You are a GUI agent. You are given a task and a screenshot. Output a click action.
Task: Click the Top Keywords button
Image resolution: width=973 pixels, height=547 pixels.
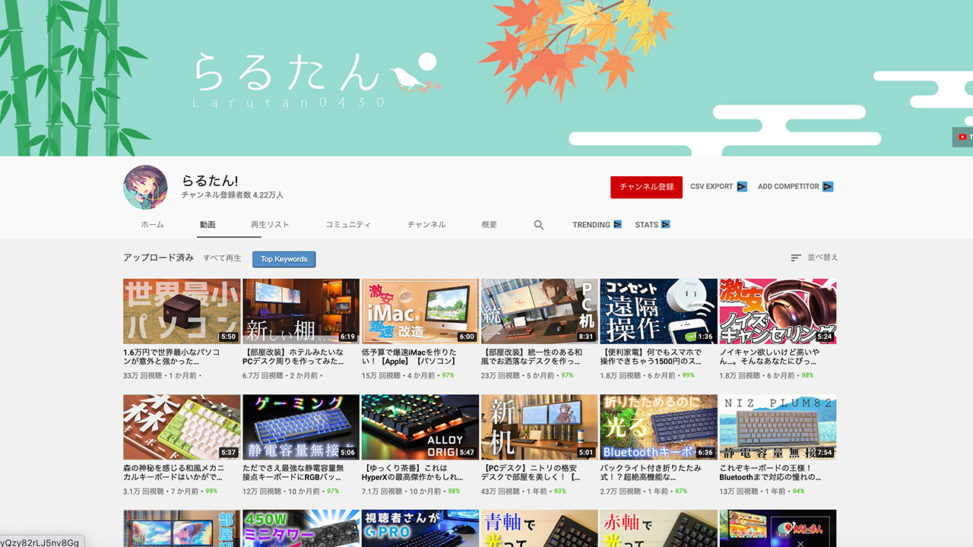[284, 259]
